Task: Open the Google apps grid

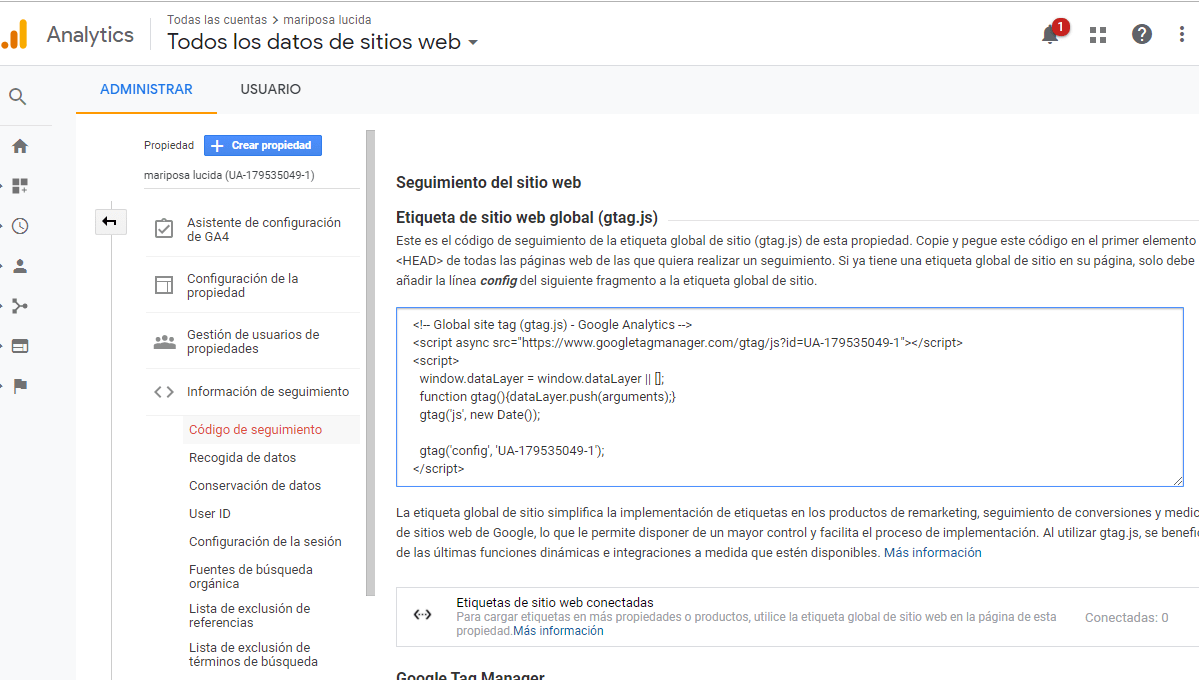Action: click(x=1098, y=34)
